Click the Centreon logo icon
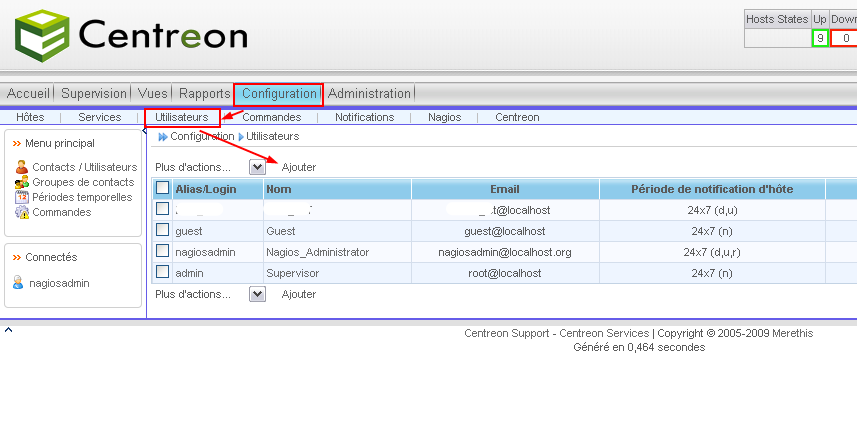 [42, 35]
